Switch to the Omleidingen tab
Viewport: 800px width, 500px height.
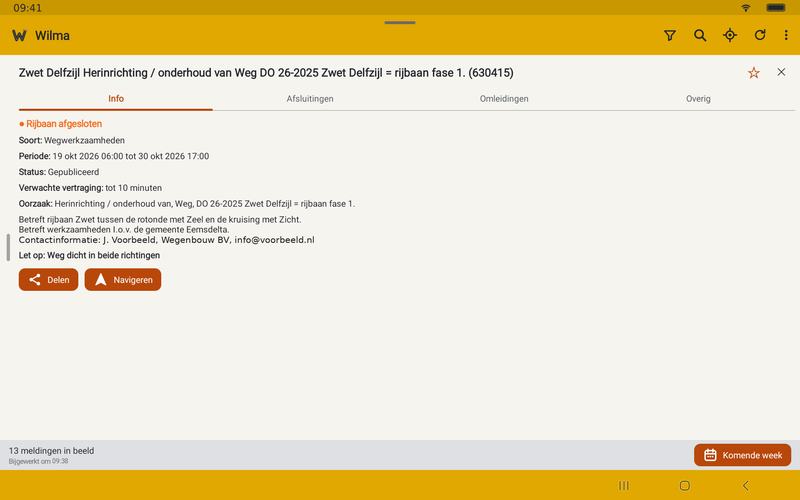504,99
